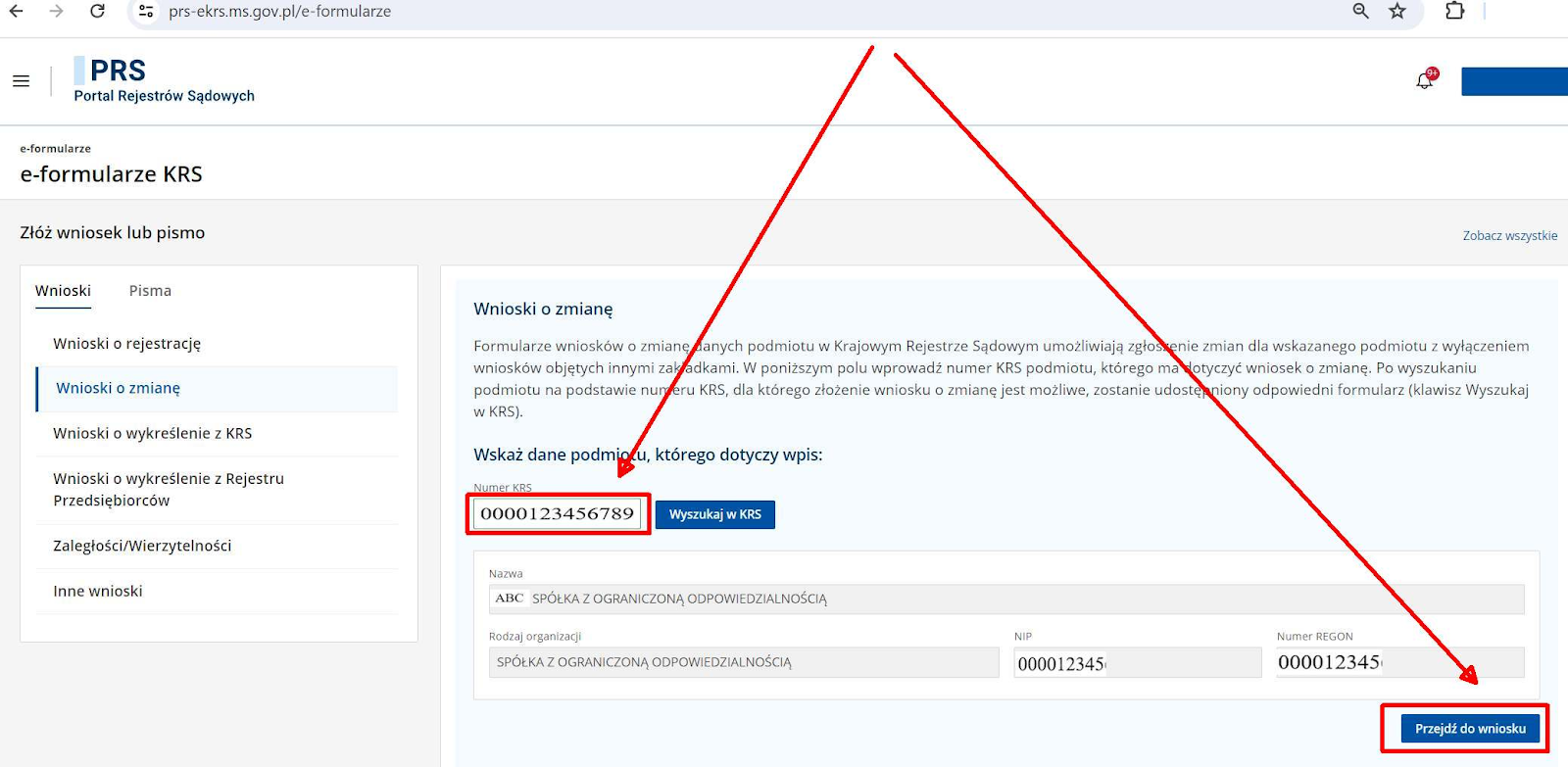
Task: Open browser extensions puzzle icon
Action: (1455, 12)
